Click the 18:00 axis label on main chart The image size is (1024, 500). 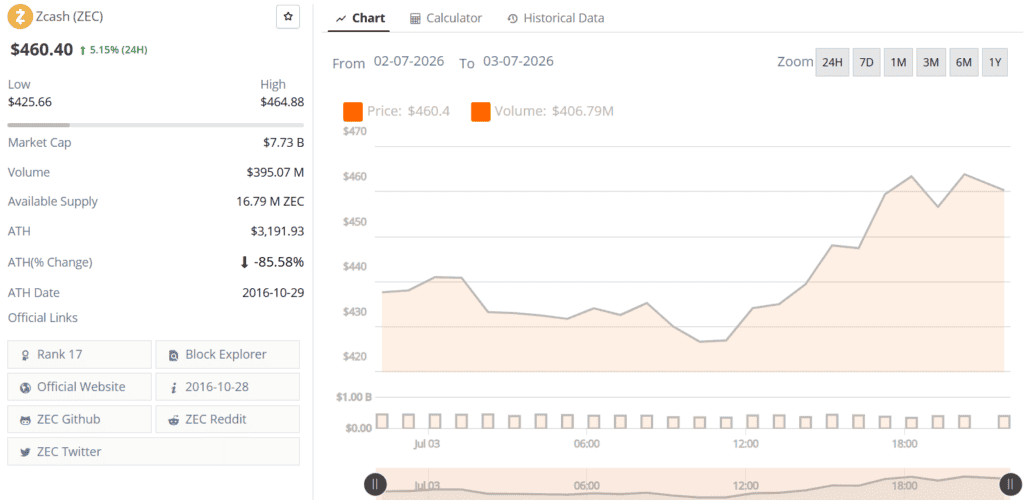(904, 444)
